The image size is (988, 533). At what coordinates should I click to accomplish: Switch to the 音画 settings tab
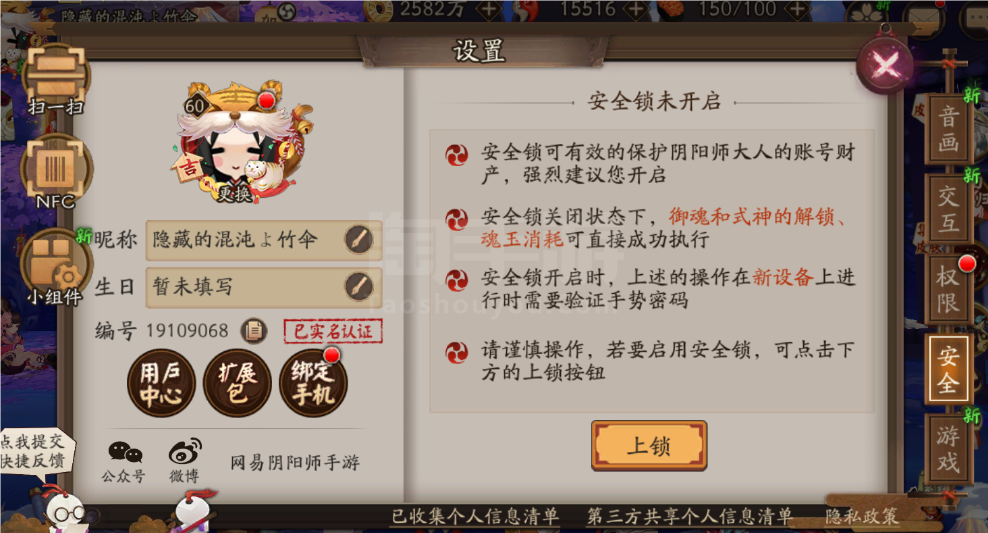tap(948, 129)
